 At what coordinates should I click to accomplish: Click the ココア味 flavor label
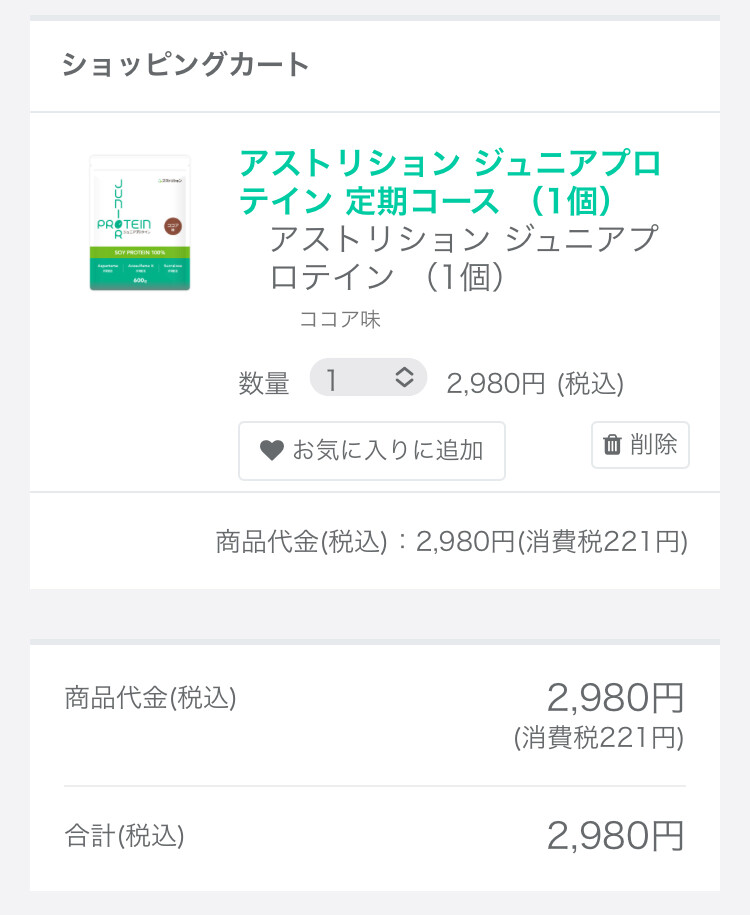[340, 319]
